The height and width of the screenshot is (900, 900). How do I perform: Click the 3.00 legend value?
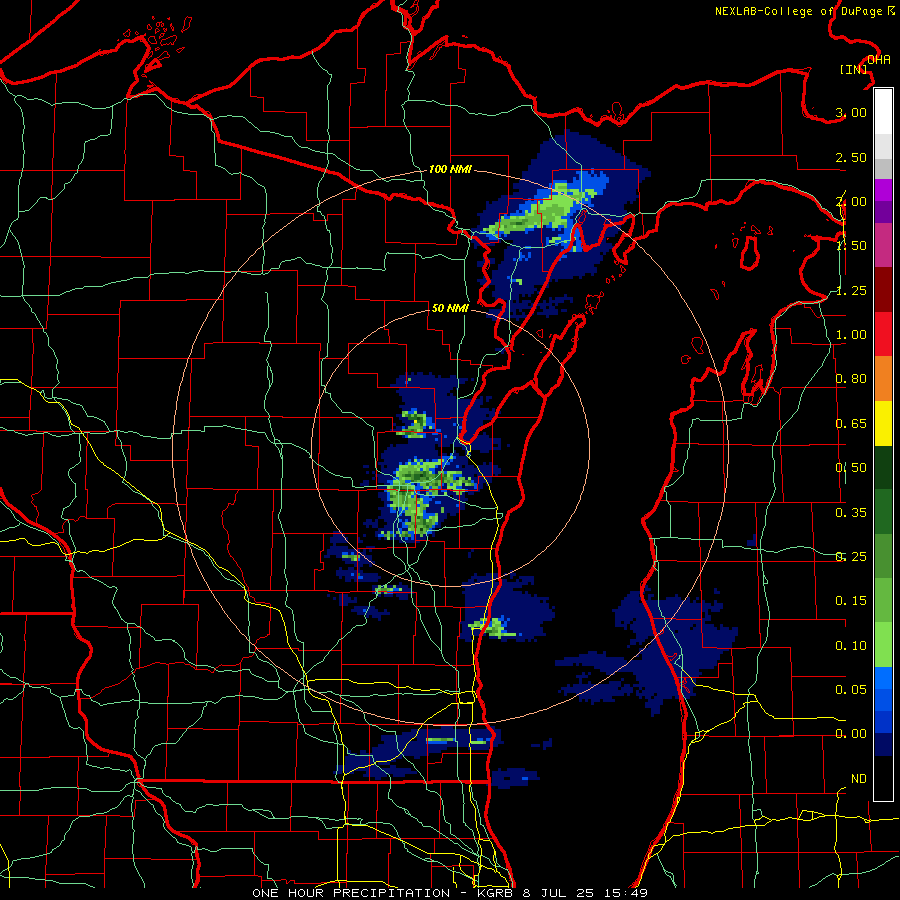[x=851, y=112]
